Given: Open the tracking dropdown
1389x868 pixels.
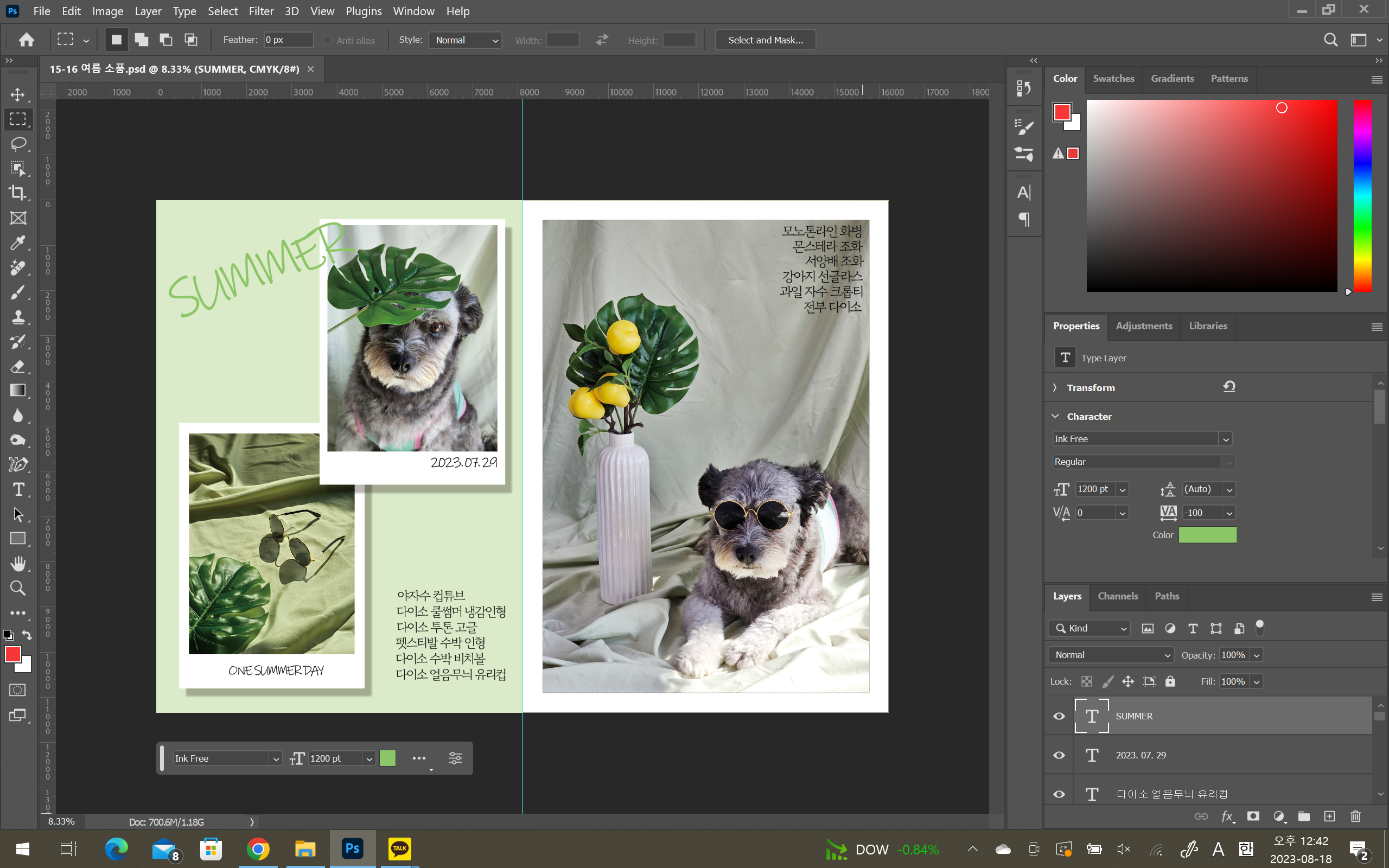Looking at the screenshot, I should (x=1229, y=513).
